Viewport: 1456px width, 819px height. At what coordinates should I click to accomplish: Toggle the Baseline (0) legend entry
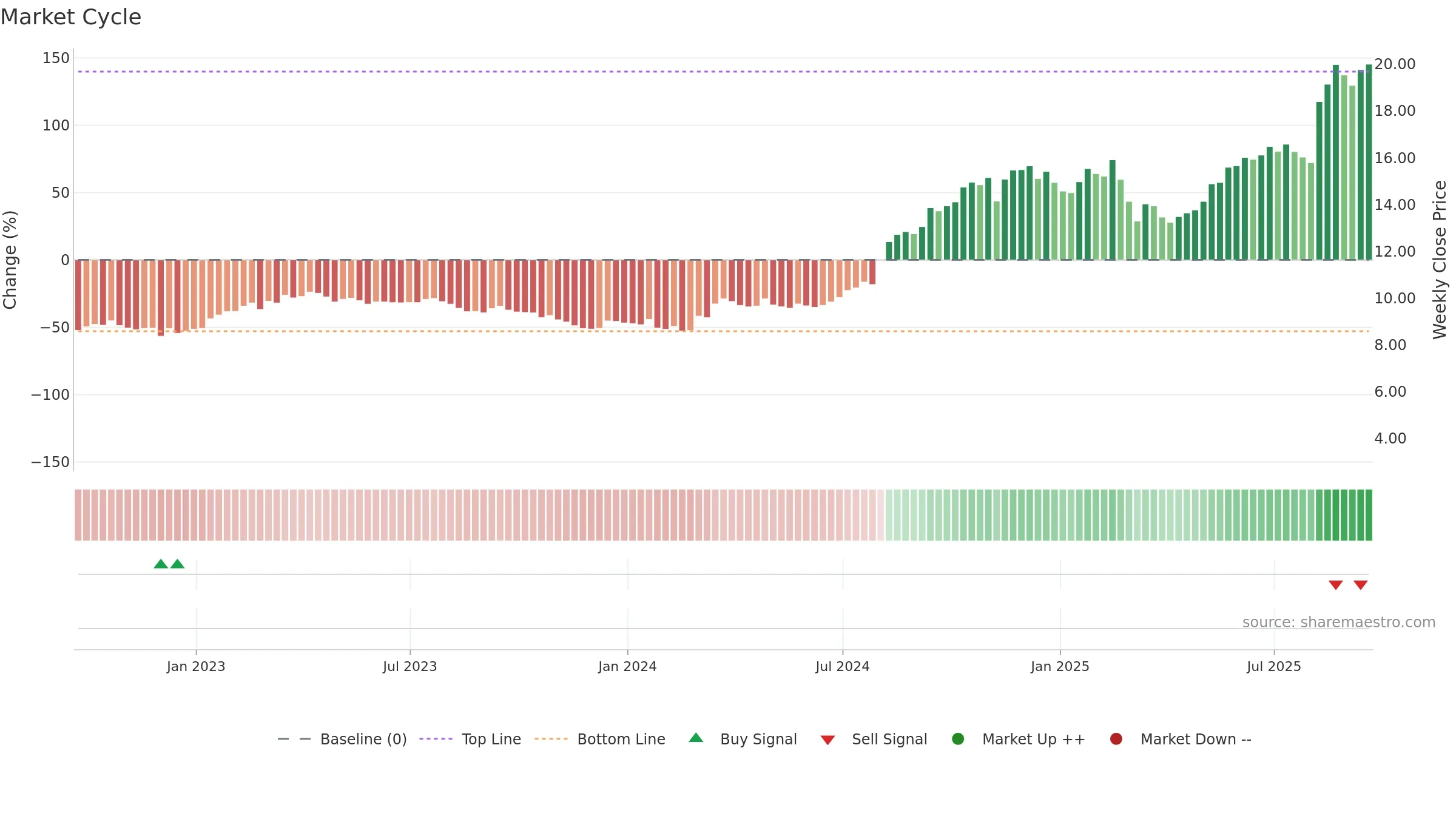pyautogui.click(x=342, y=739)
